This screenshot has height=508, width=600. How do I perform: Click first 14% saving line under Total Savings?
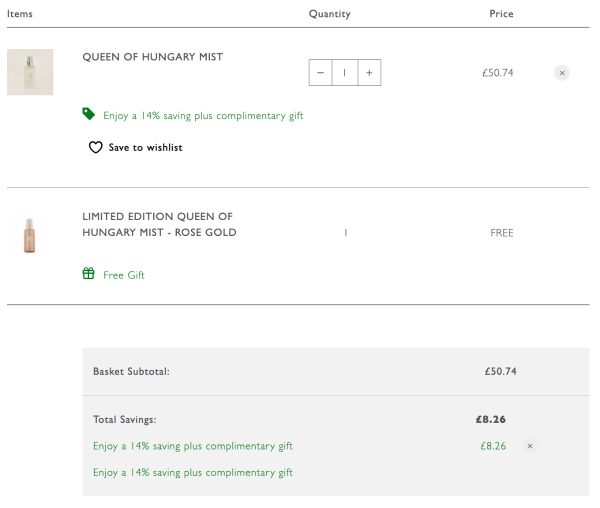pyautogui.click(x=193, y=446)
